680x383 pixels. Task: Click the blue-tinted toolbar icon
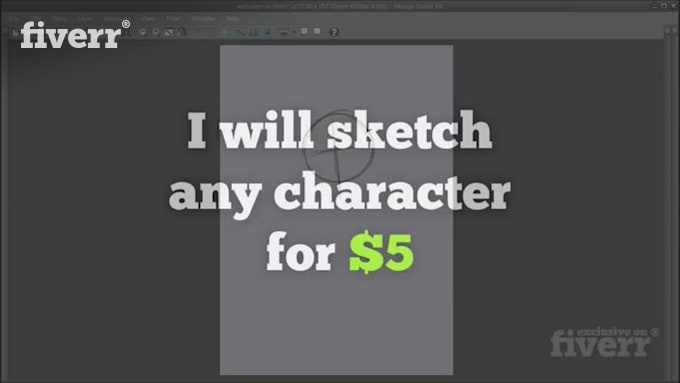267,31
